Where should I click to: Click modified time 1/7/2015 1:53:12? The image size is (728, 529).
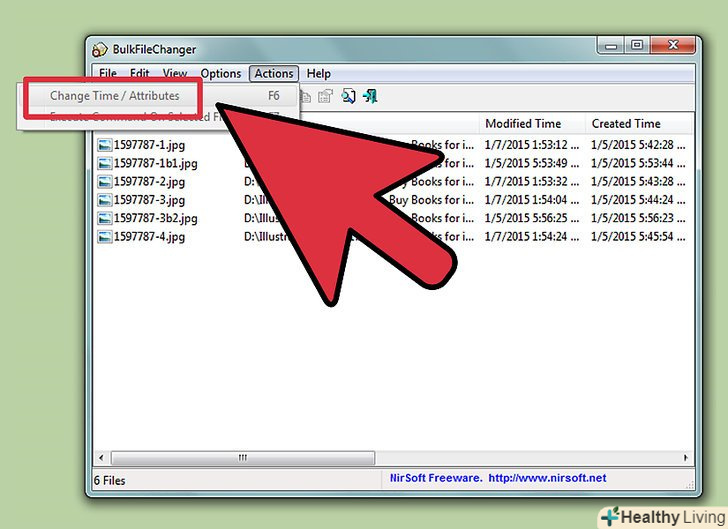pos(532,145)
